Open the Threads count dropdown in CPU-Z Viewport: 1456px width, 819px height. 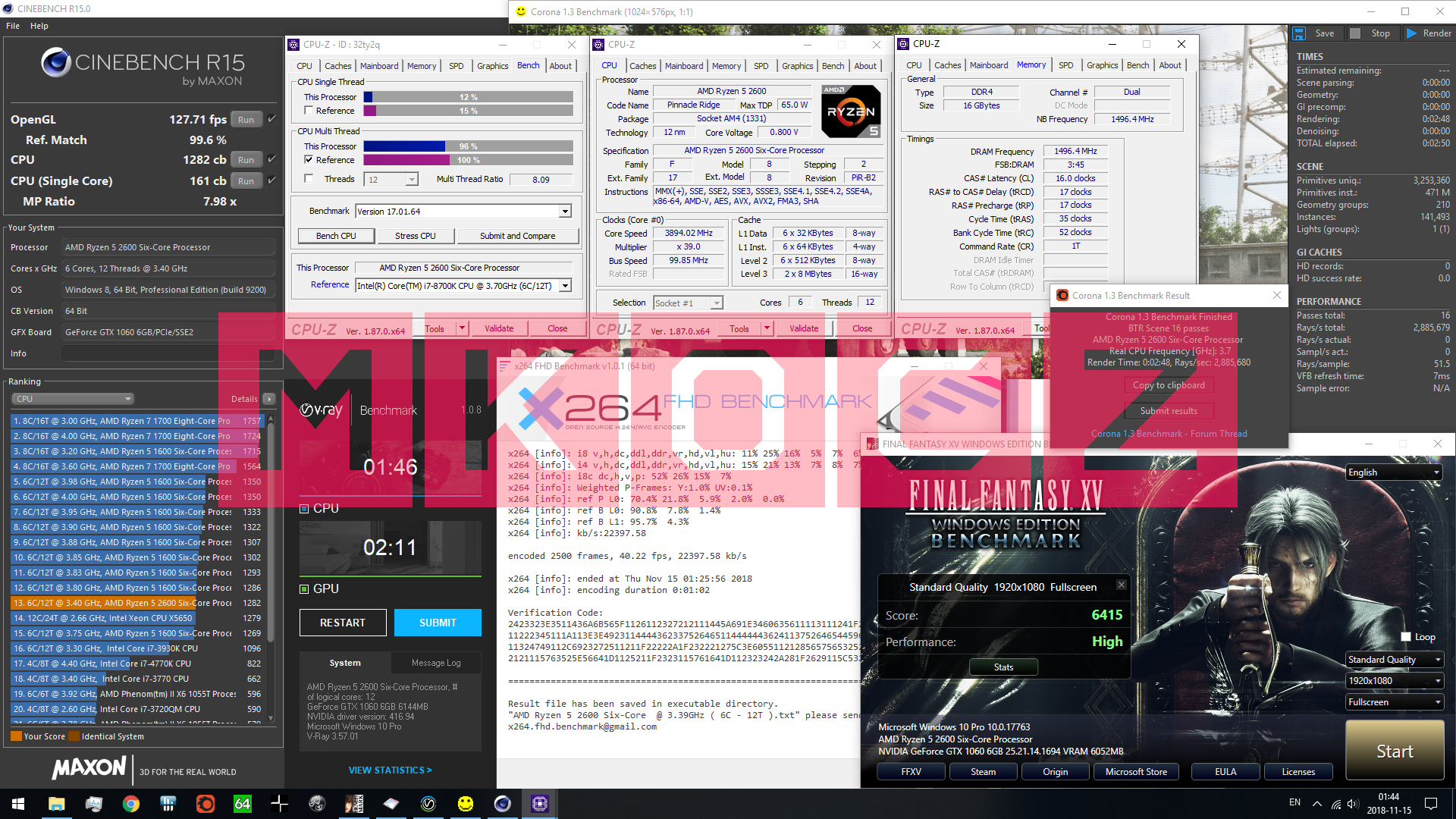pyautogui.click(x=412, y=180)
